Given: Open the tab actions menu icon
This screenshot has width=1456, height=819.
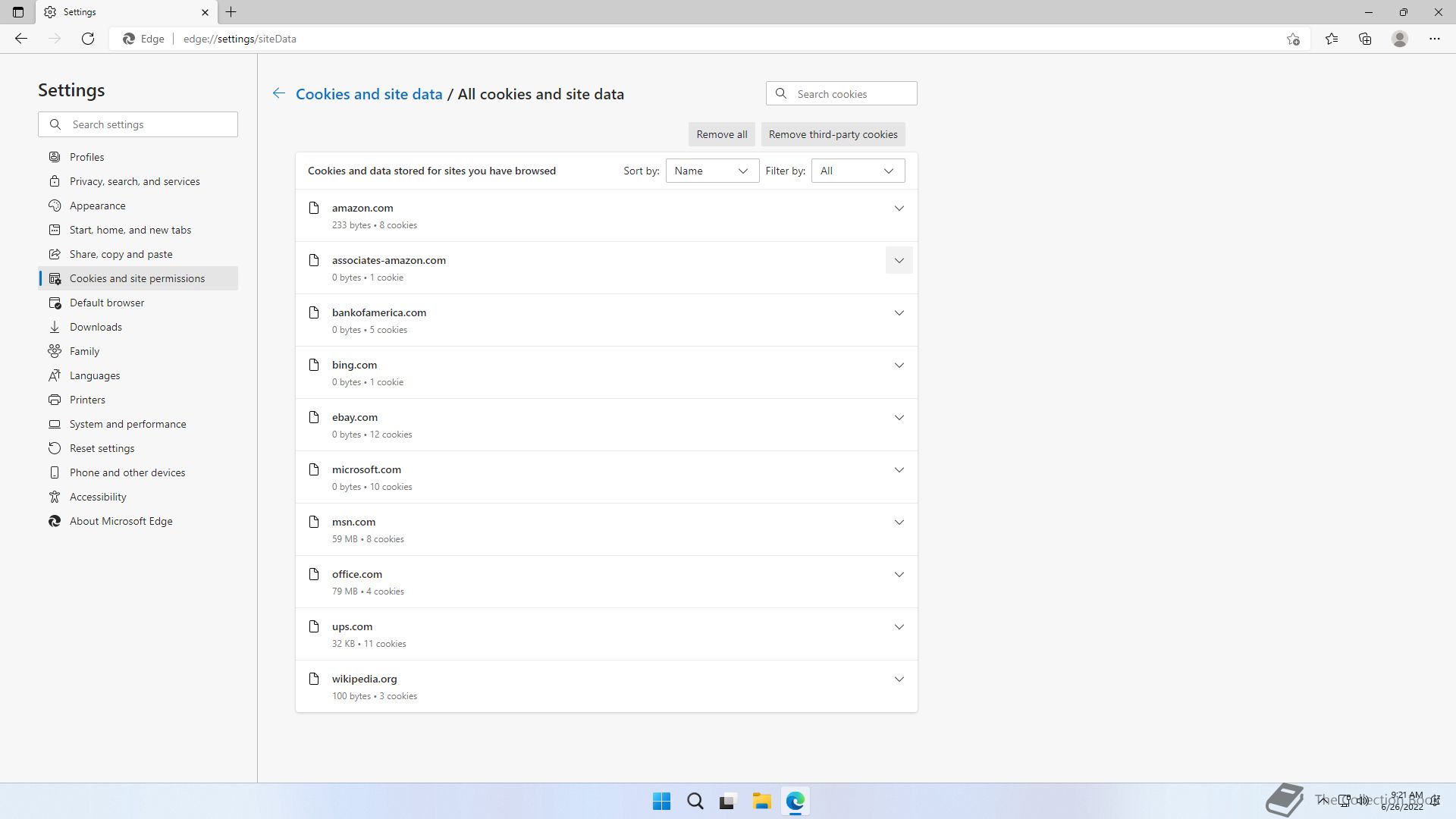Looking at the screenshot, I should click(18, 12).
